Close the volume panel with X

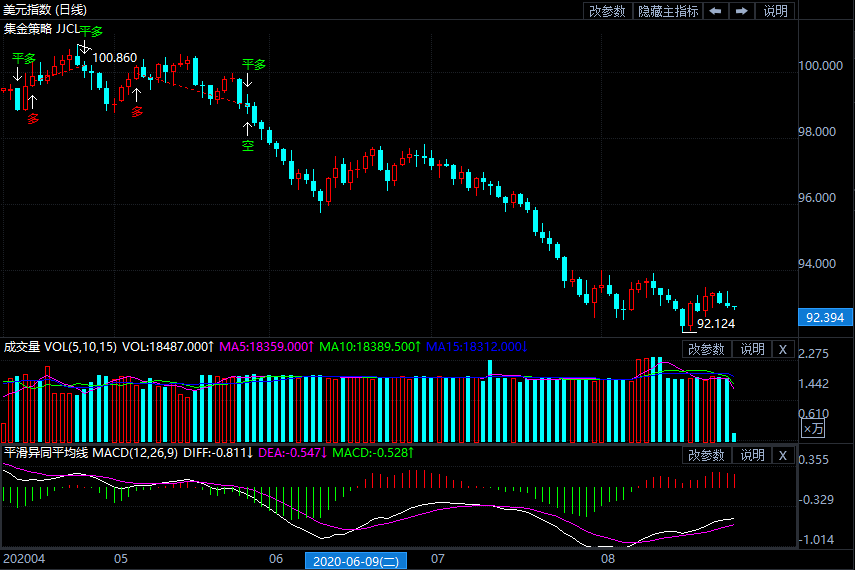(x=783, y=349)
